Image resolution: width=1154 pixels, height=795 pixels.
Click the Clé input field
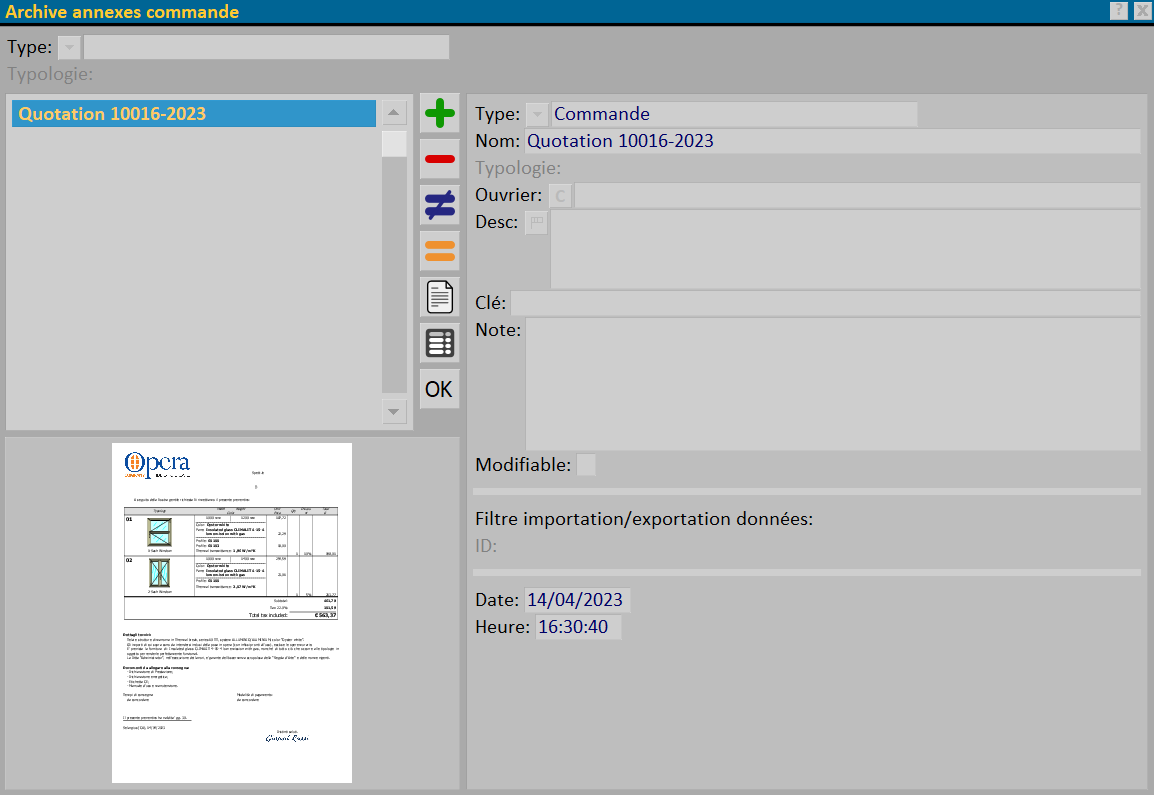click(x=825, y=303)
